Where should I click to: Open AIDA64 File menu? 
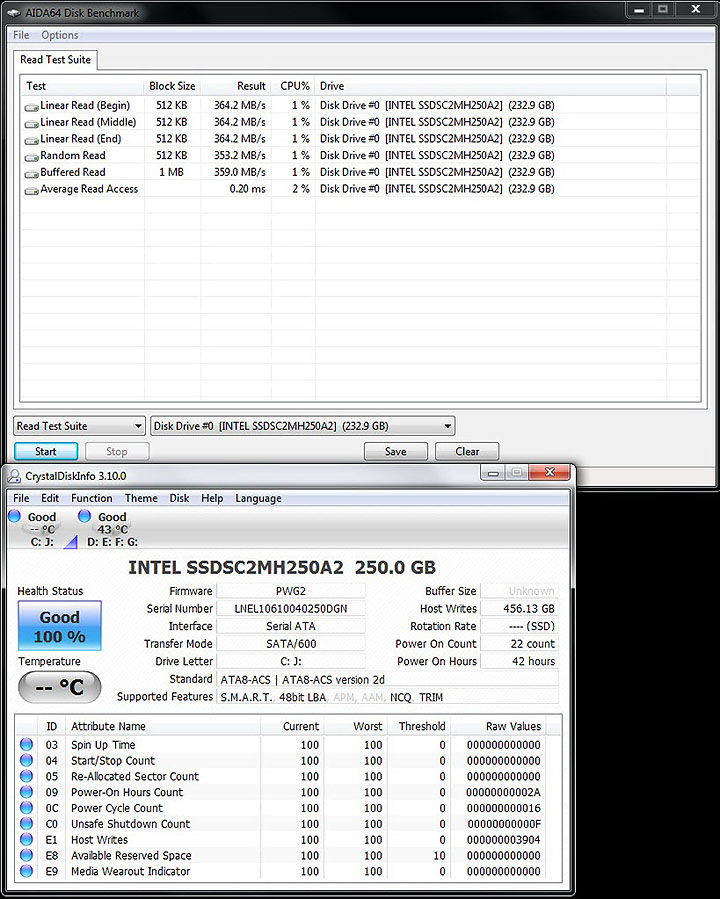tap(21, 35)
